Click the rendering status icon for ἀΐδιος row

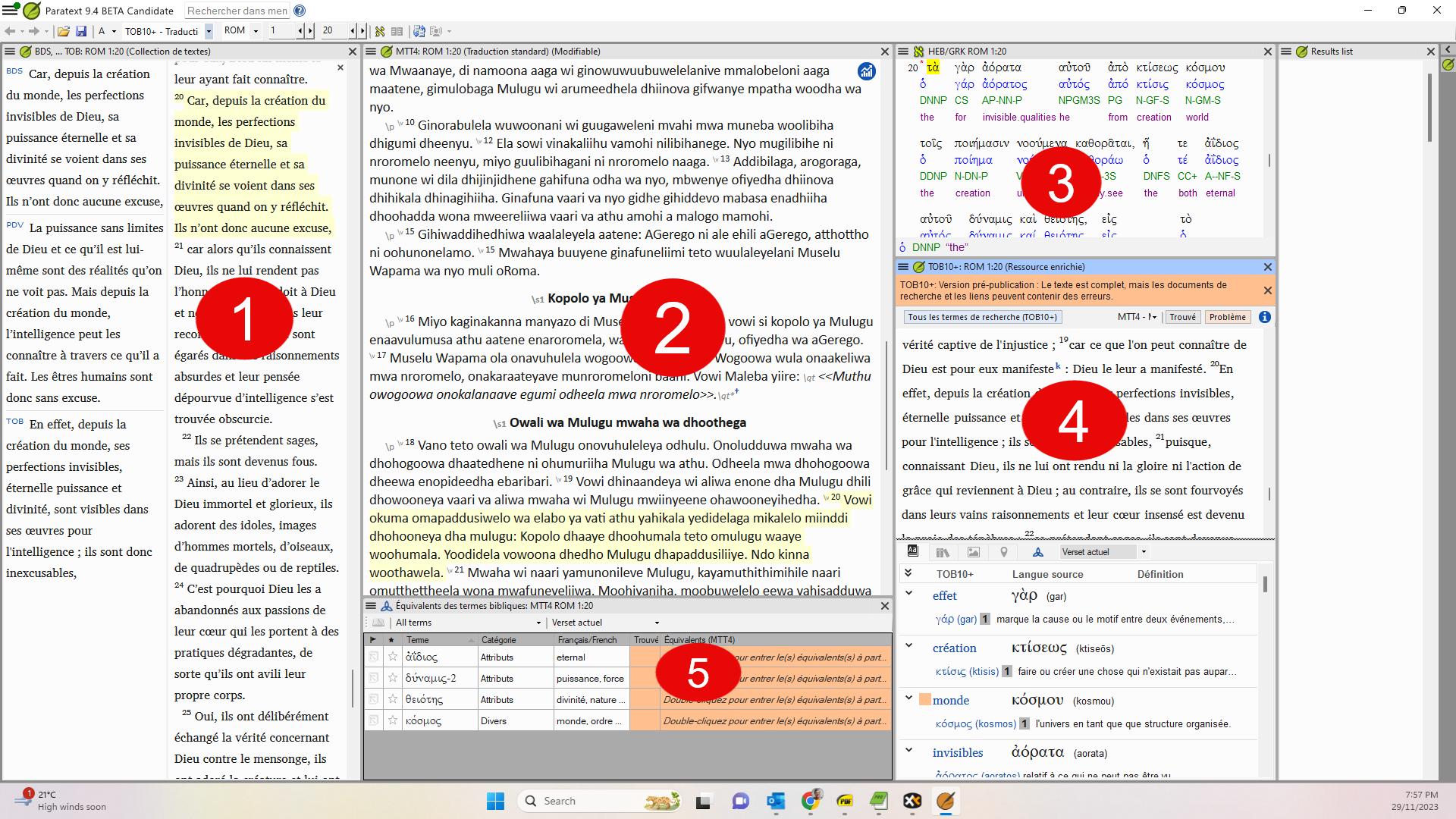373,657
